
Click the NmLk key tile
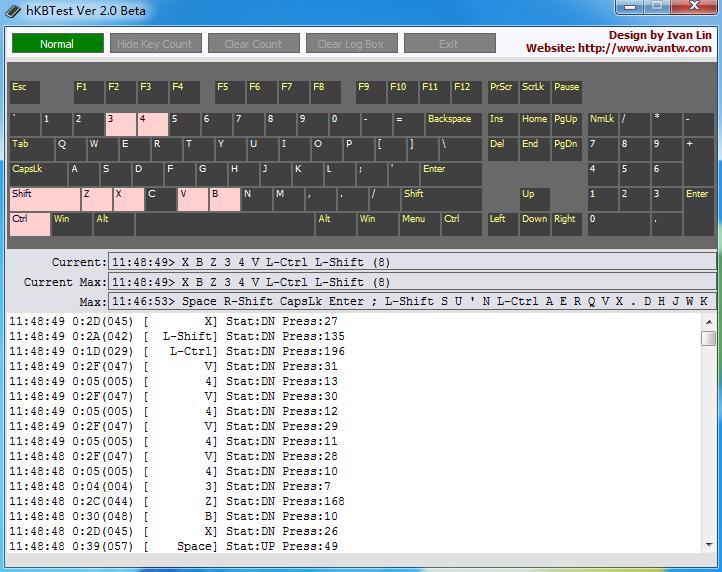click(603, 124)
